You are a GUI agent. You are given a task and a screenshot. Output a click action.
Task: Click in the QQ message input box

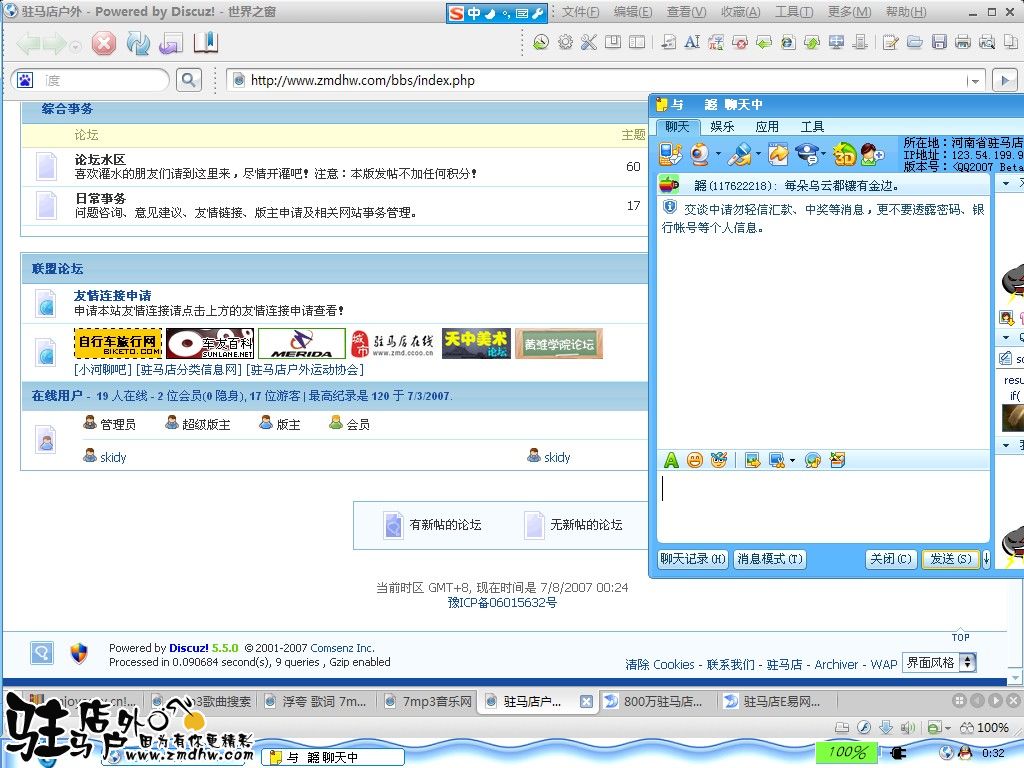[823, 506]
